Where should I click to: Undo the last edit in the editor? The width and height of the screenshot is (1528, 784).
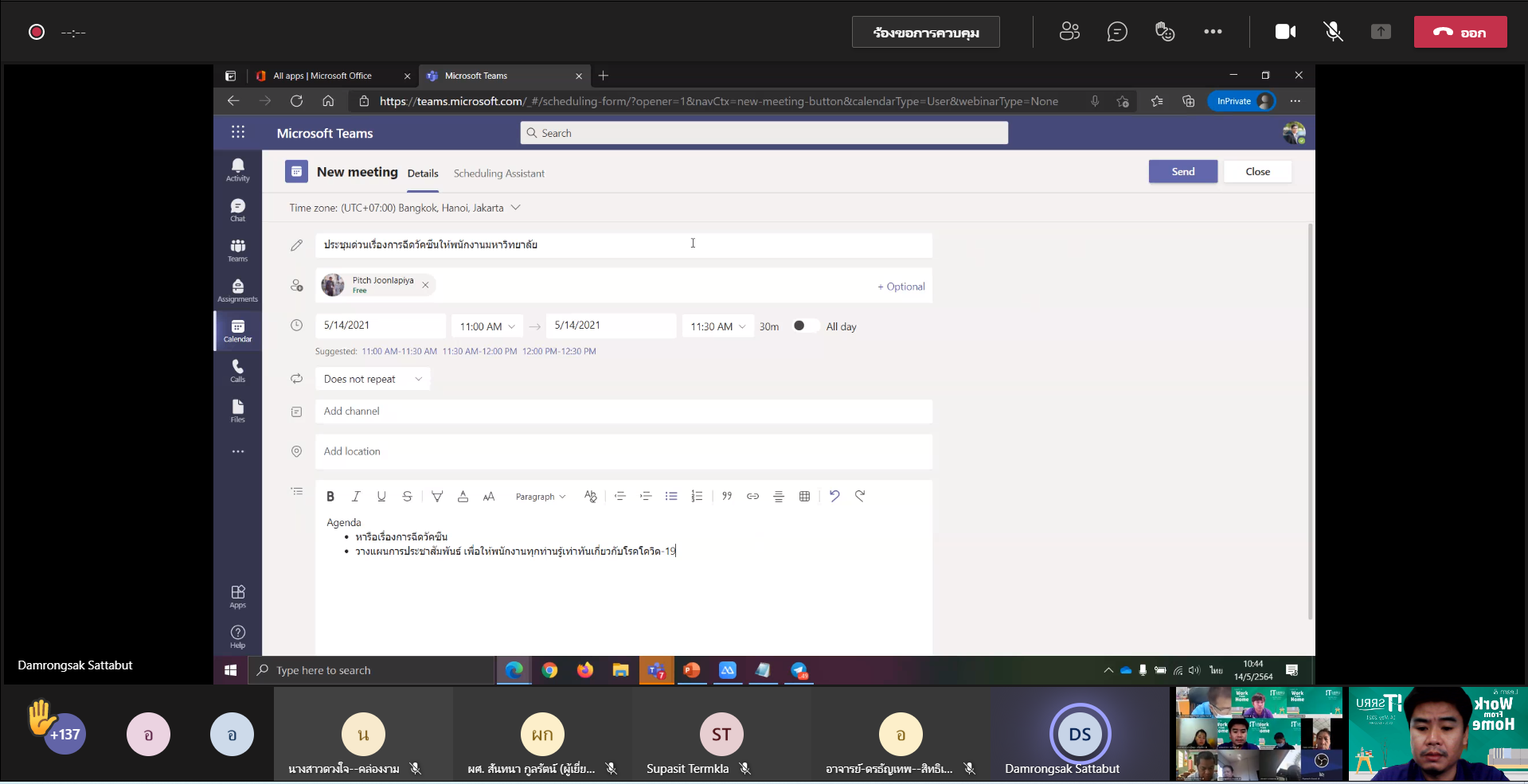click(x=834, y=496)
